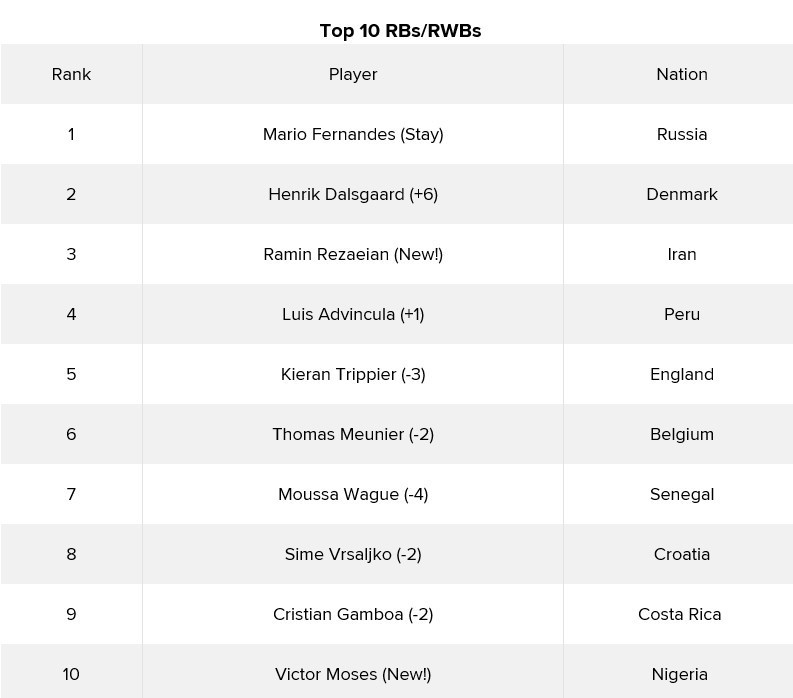Select the Luis Advincula (+1) cell
Image resolution: width=793 pixels, height=698 pixels.
[353, 314]
